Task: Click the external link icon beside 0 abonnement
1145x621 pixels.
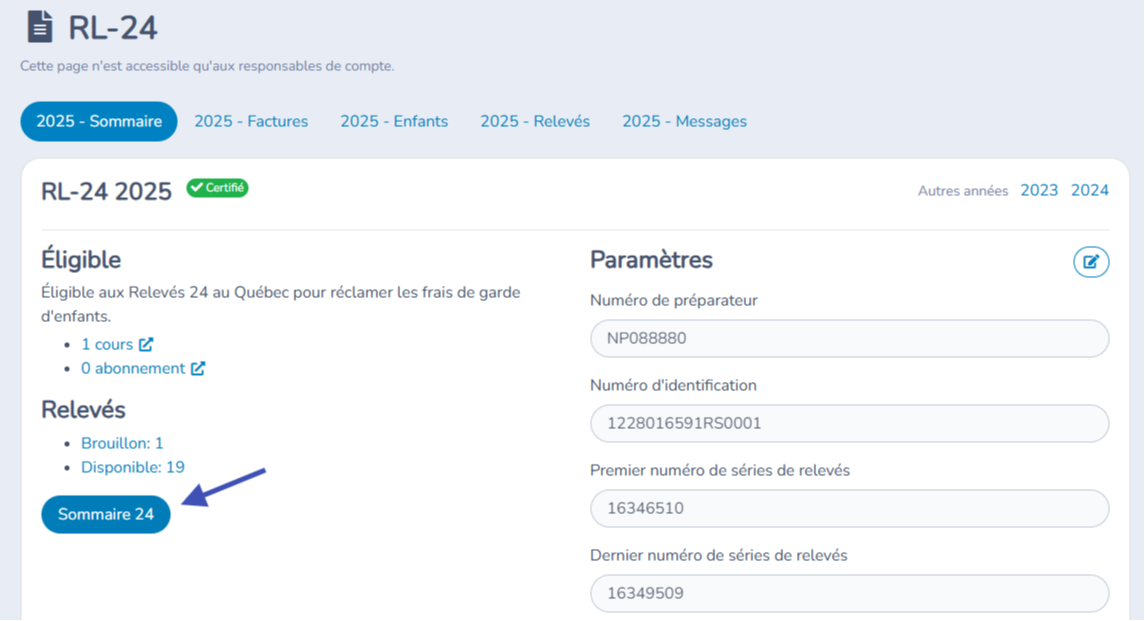Action: (x=198, y=368)
